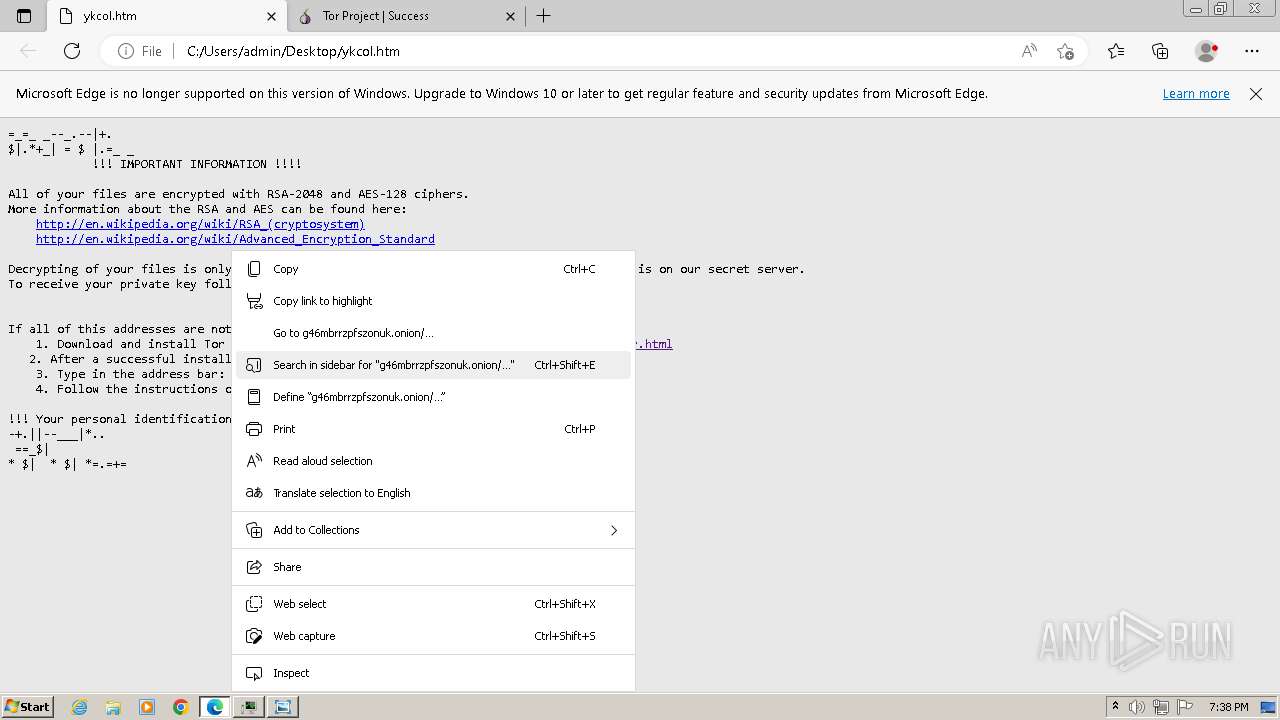
Task: Select Web select menu entry
Action: click(433, 604)
